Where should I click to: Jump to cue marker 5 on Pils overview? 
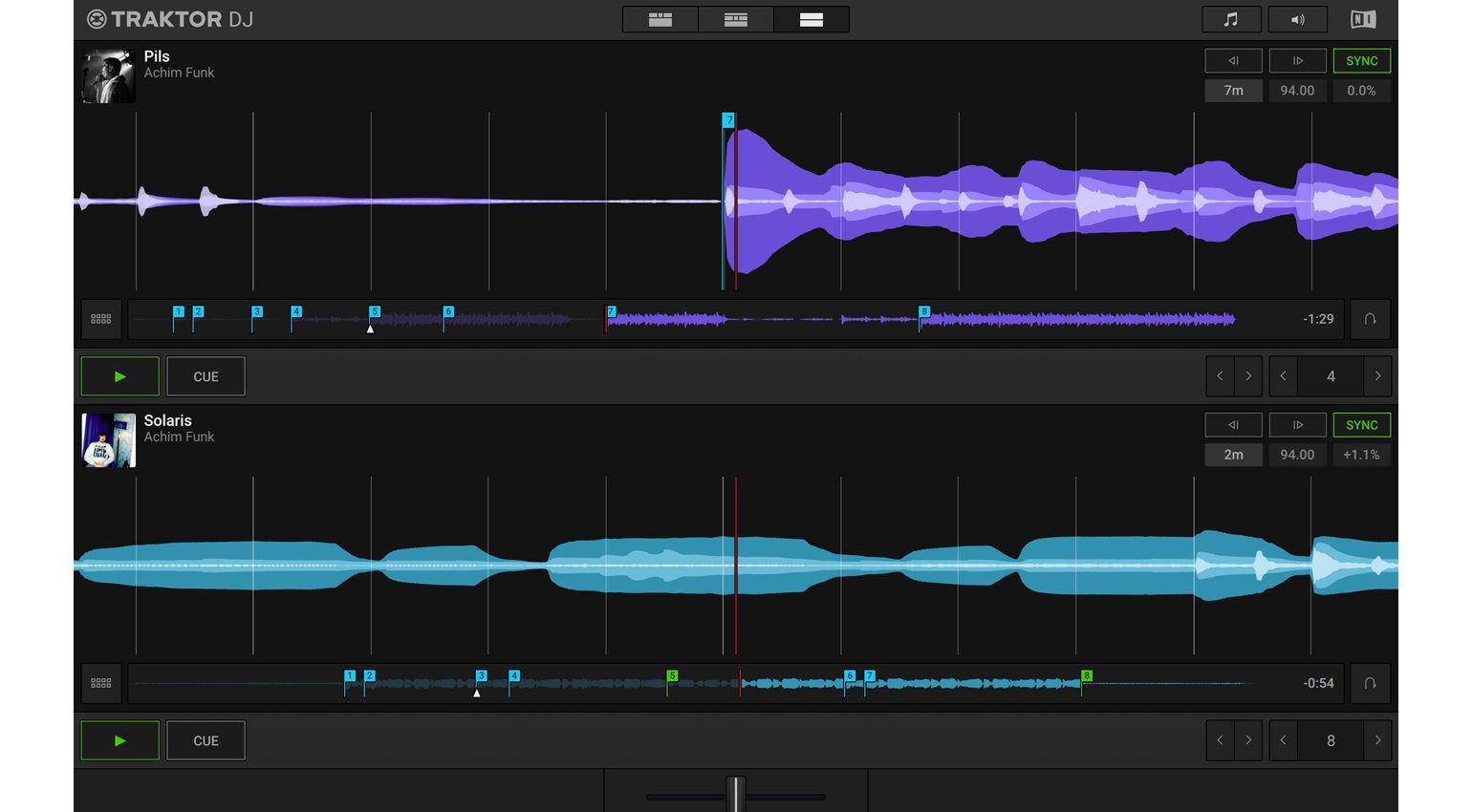(375, 311)
